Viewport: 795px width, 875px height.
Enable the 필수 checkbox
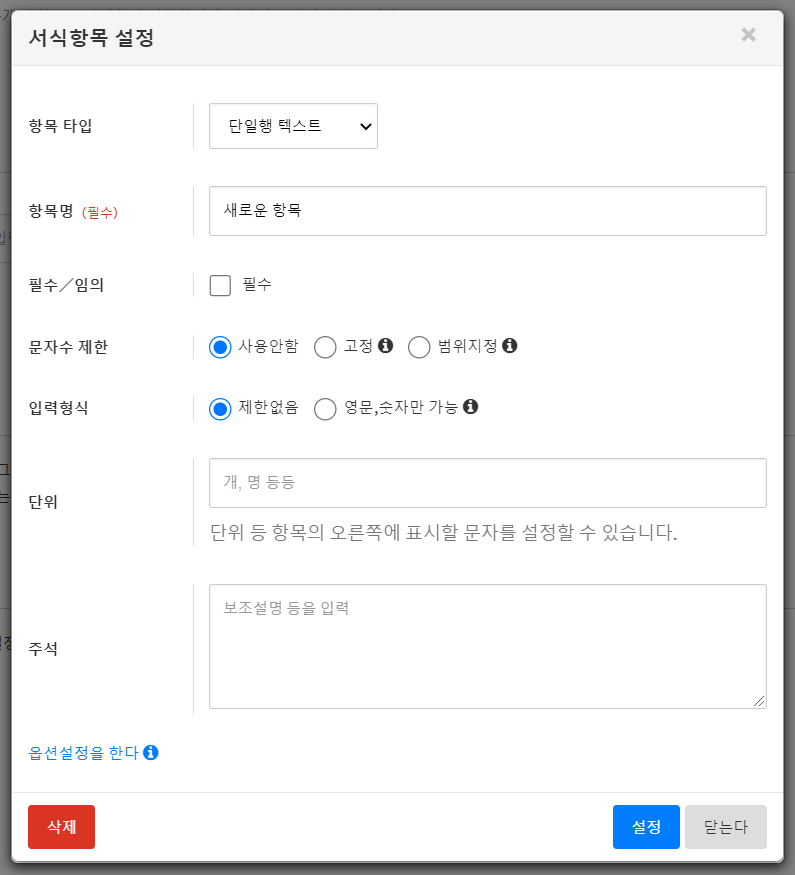click(x=220, y=285)
